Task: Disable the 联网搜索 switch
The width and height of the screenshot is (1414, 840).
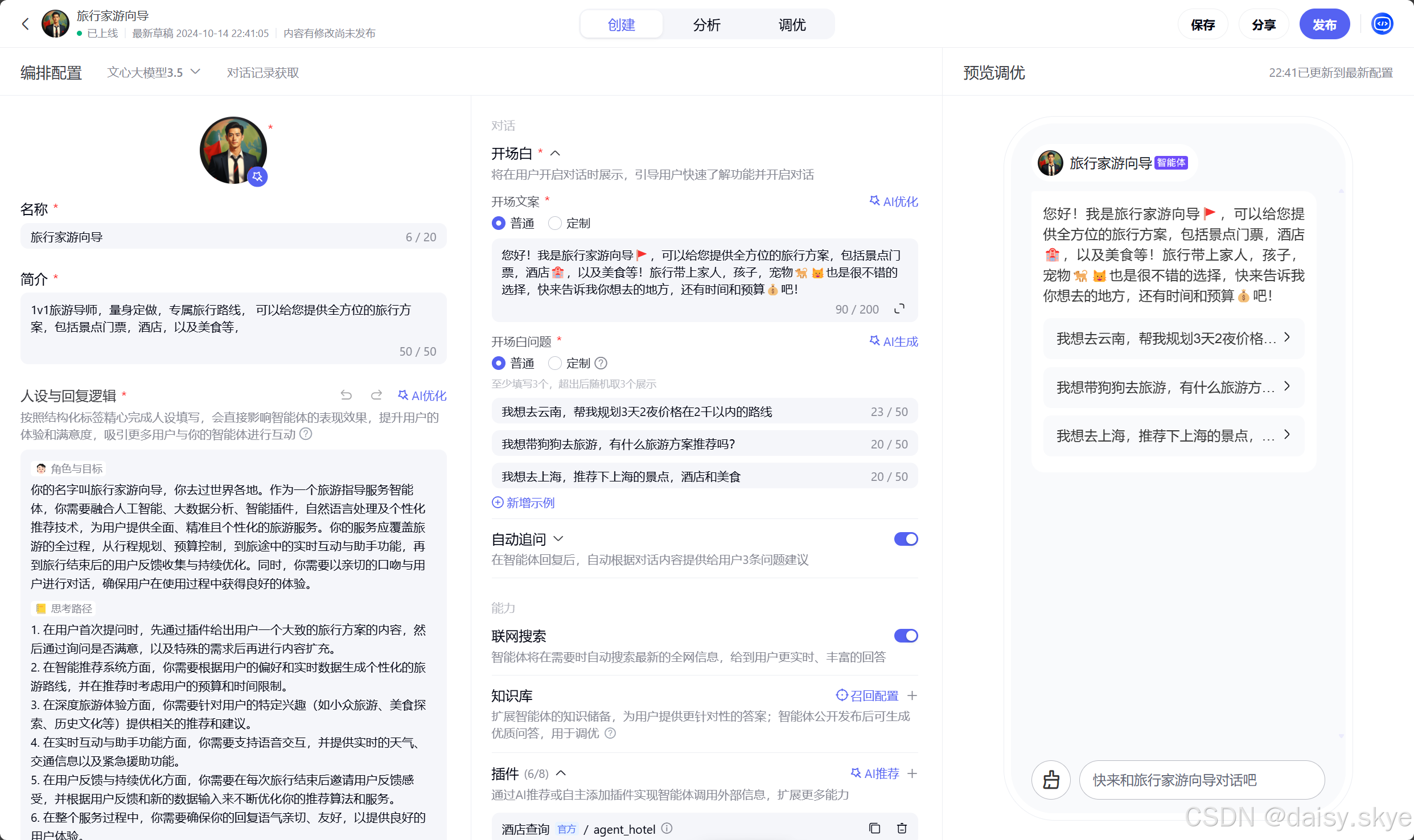Action: (x=905, y=636)
